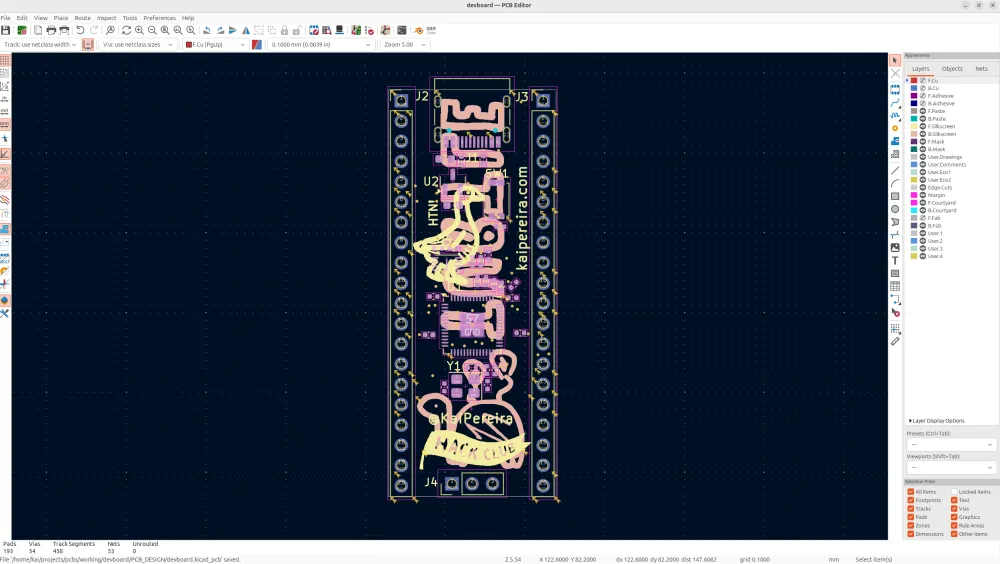1000x564 pixels.
Task: Switch to the Objects tab
Action: point(952,69)
